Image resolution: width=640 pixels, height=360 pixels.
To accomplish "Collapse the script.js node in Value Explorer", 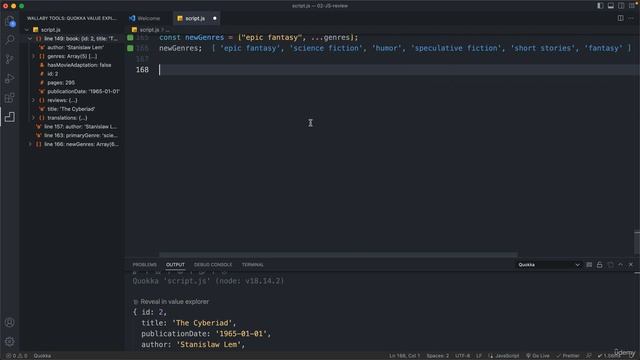I will (x=27, y=30).
